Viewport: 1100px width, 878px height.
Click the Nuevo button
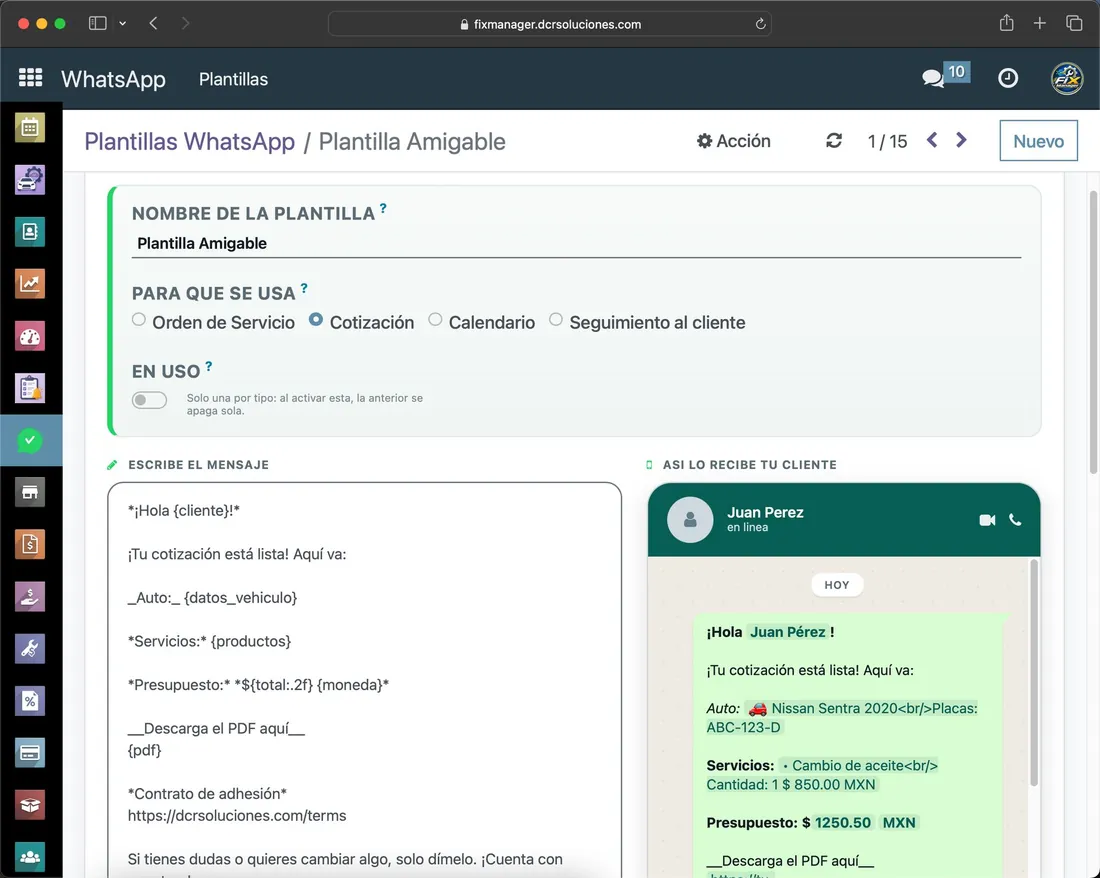pos(1038,141)
